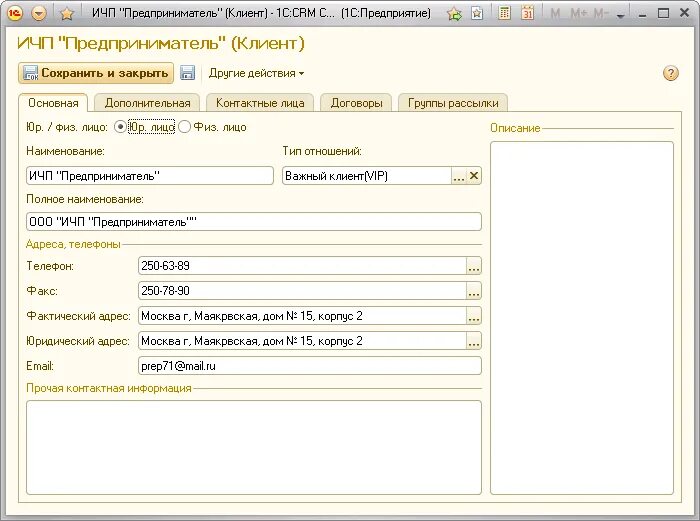The height and width of the screenshot is (521, 700).
Task: Open Факс ellipsis edit button
Action: tap(474, 291)
